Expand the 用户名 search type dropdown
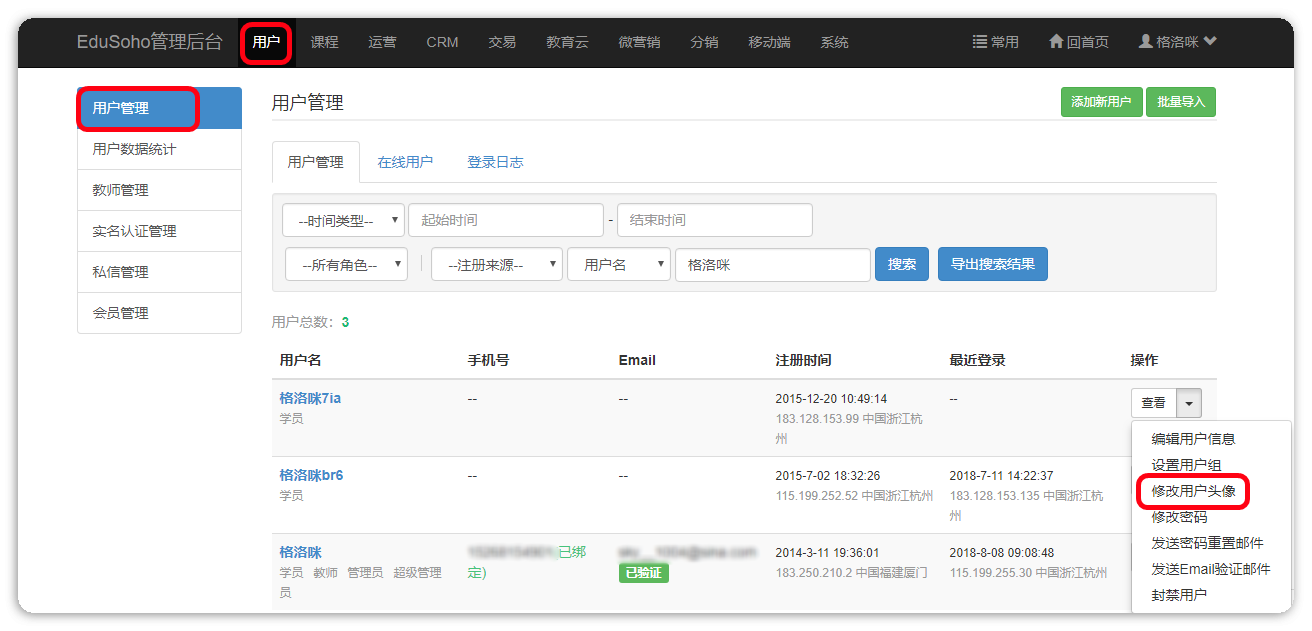The width and height of the screenshot is (1312, 631). [618, 265]
